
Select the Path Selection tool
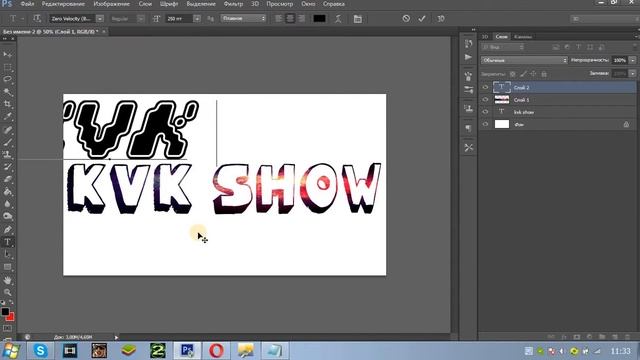[7, 254]
